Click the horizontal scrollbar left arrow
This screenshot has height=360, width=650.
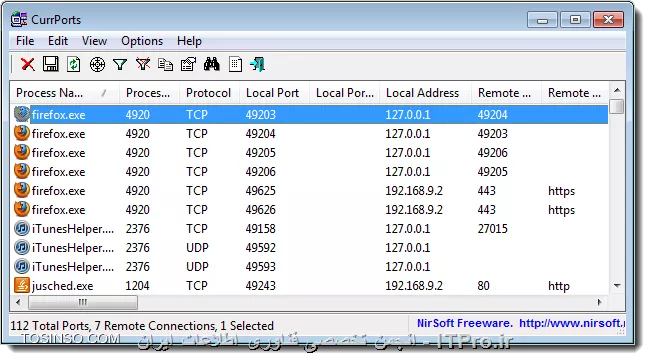click(x=18, y=302)
